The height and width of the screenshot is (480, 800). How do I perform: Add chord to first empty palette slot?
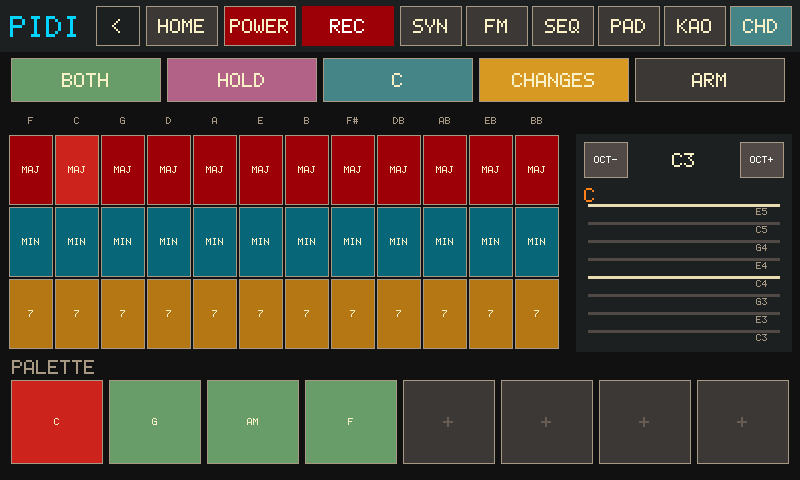coord(448,422)
